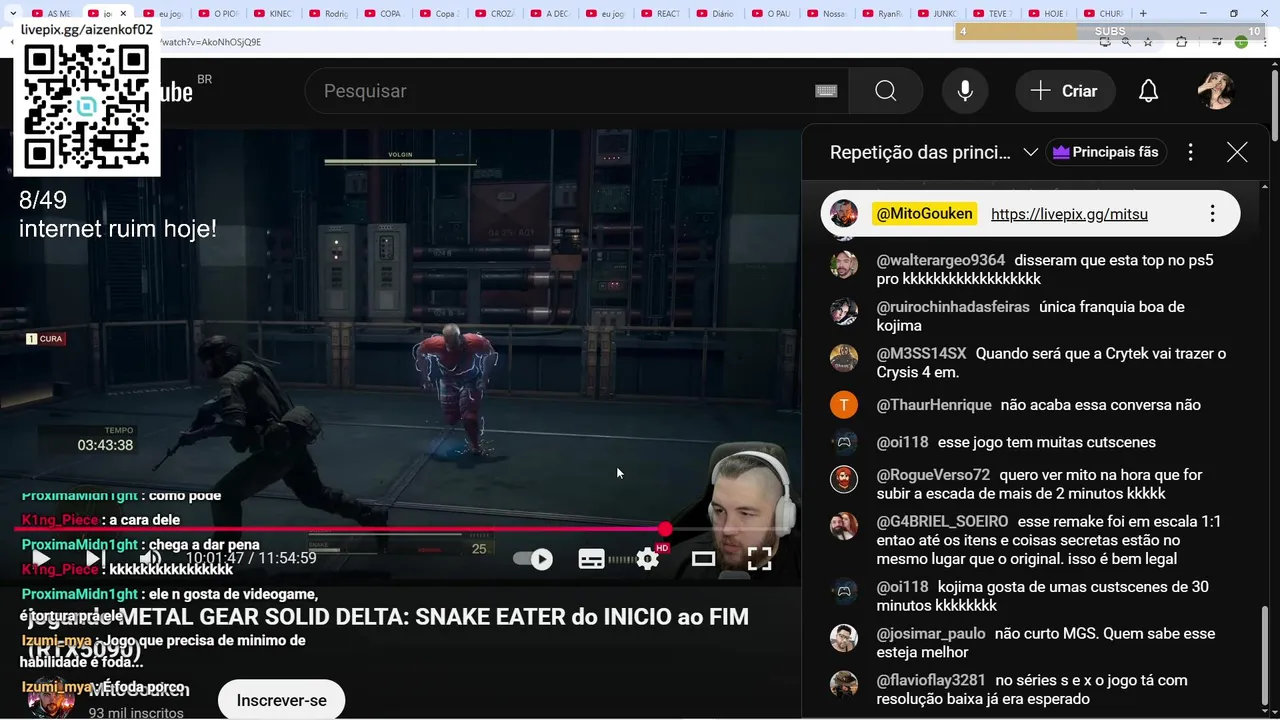Close the live chat panel
This screenshot has height=720, width=1280.
click(1237, 152)
